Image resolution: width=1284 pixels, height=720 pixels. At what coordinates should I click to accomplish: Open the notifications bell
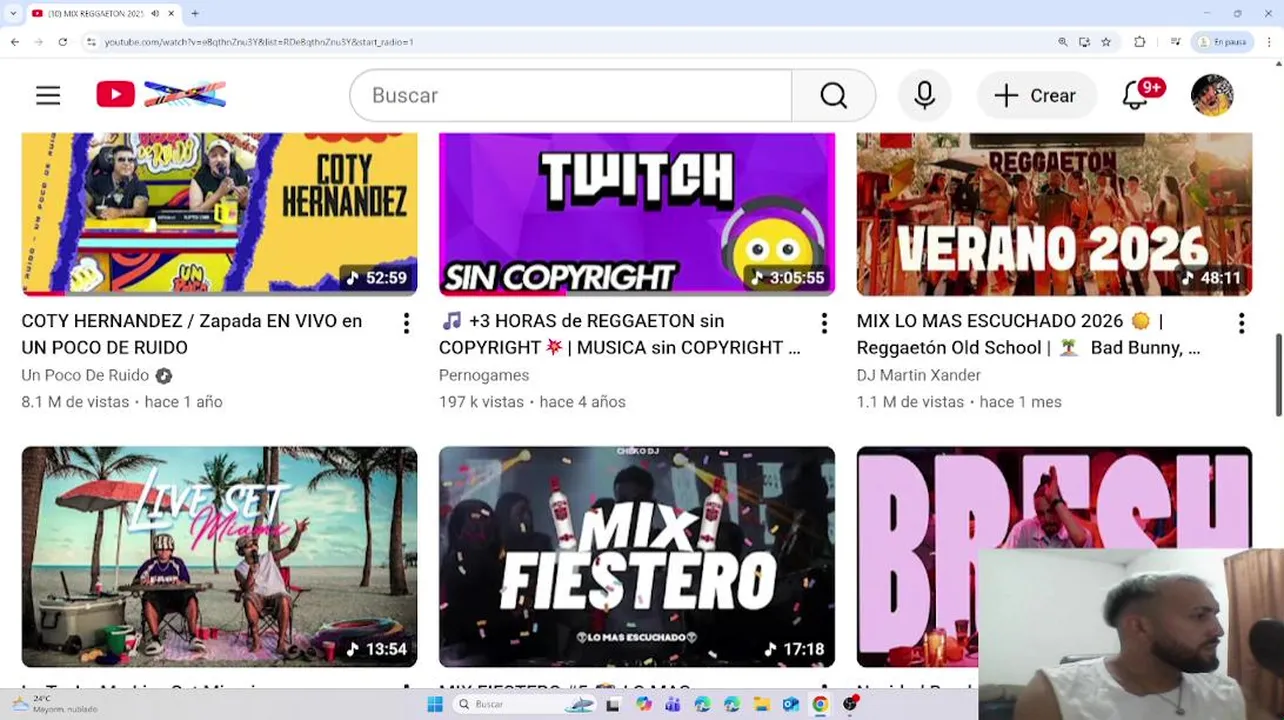(1135, 95)
